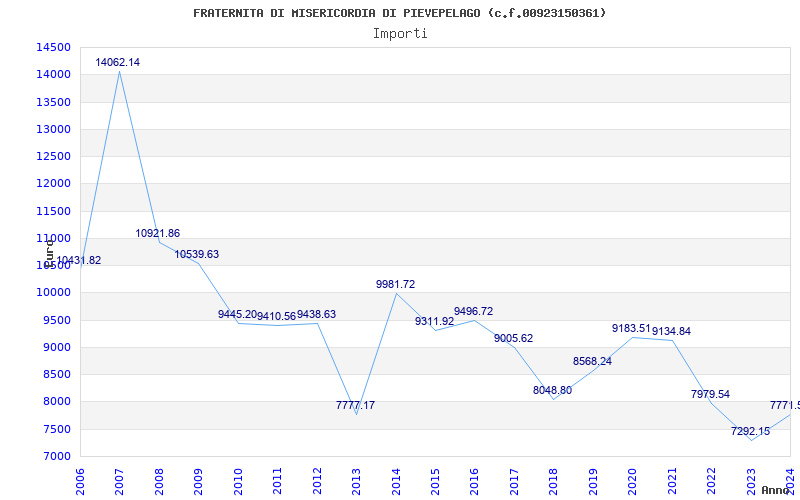This screenshot has width=800, height=500.
Task: Click the 11000 y-axis value
Action: 53,238
